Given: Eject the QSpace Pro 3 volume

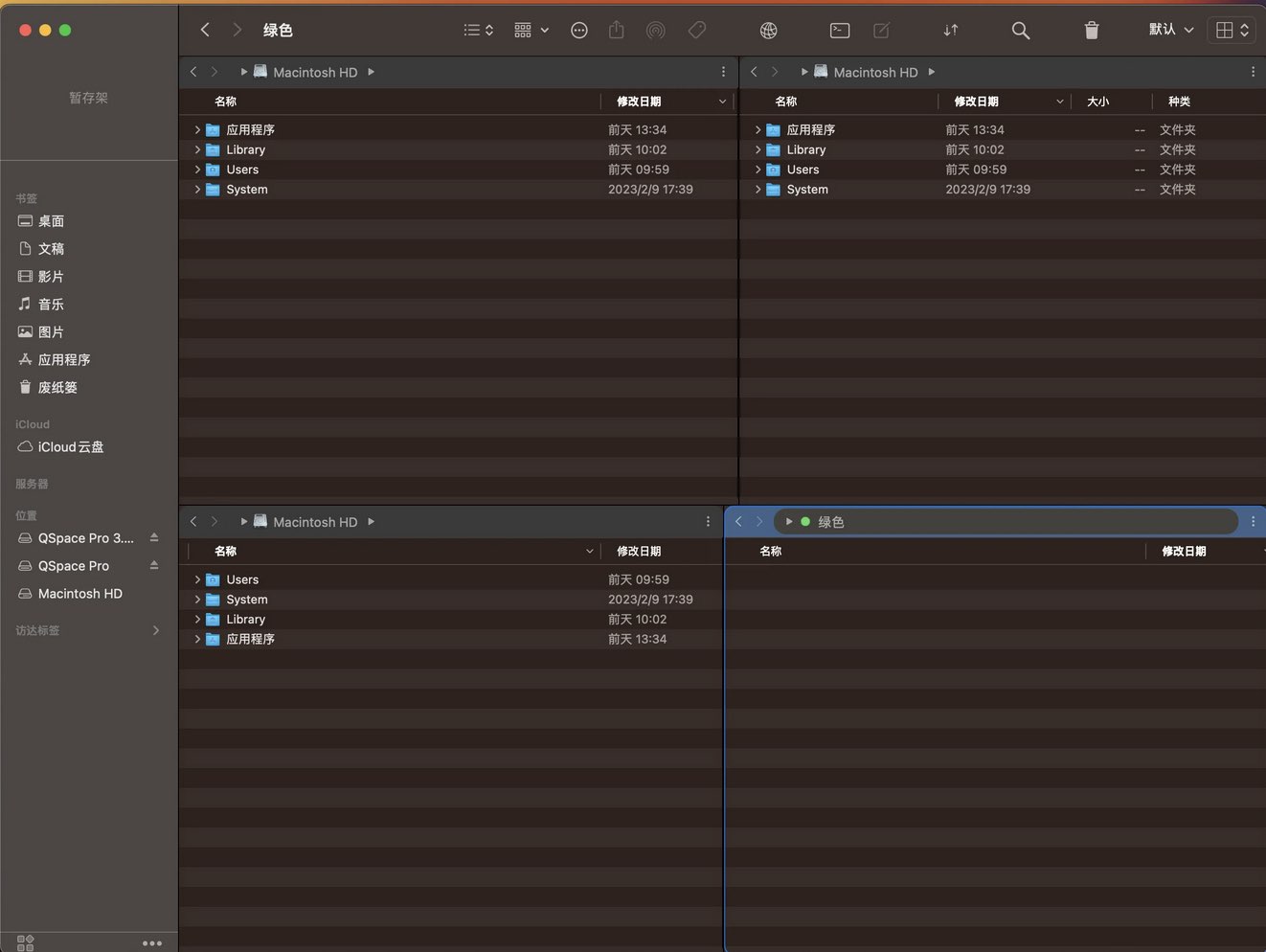Looking at the screenshot, I should 154,538.
